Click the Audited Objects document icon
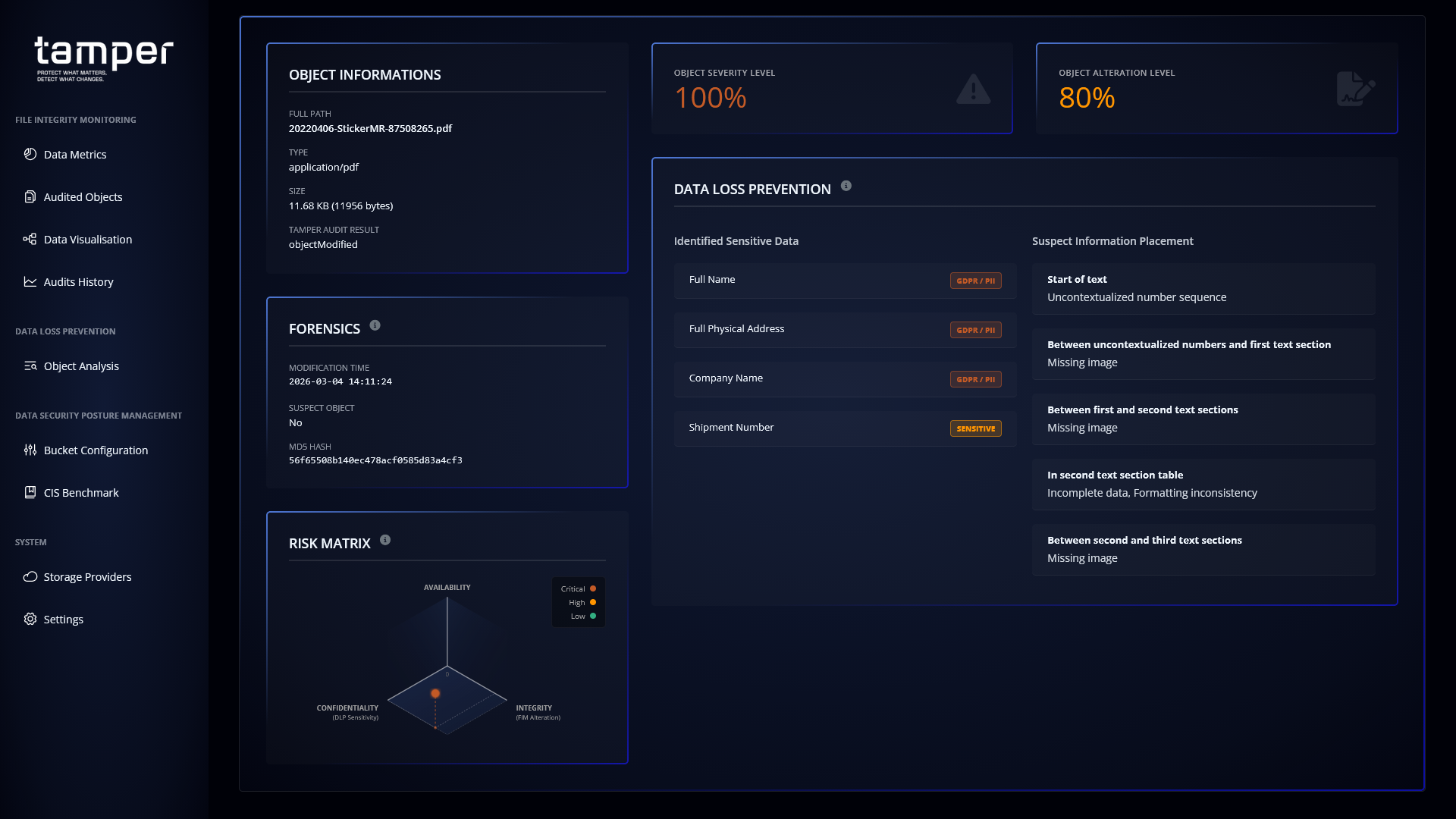This screenshot has height=819, width=1456. pyautogui.click(x=30, y=196)
